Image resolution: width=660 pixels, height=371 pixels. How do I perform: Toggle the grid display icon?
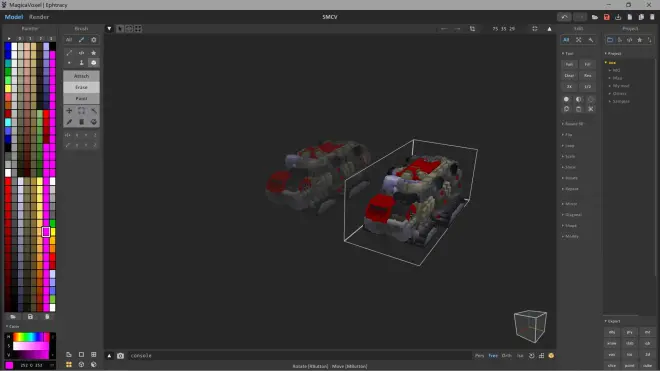[541, 356]
